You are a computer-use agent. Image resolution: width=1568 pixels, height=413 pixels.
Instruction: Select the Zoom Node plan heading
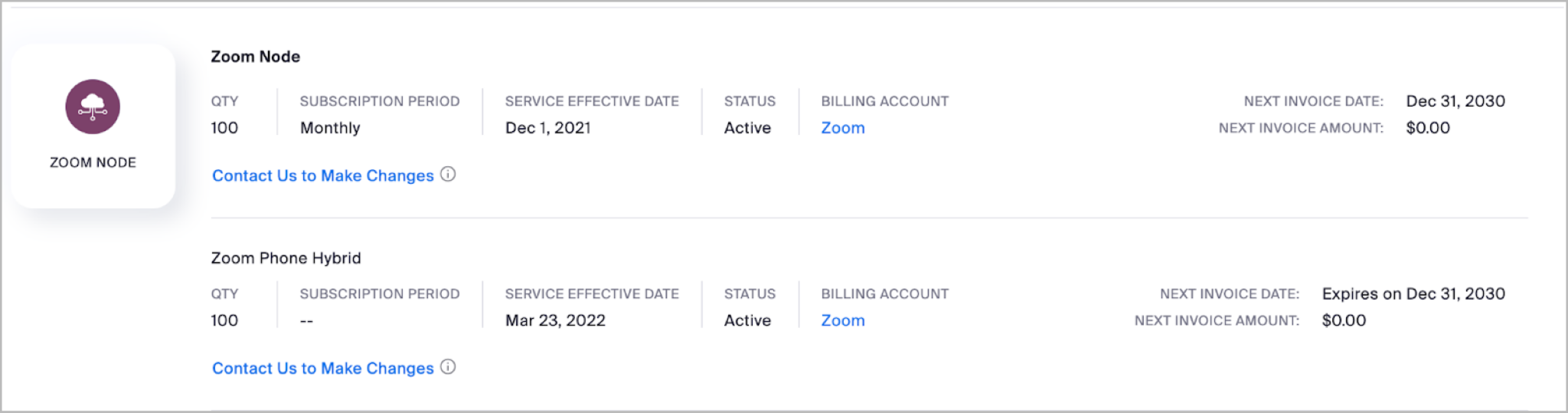click(255, 57)
